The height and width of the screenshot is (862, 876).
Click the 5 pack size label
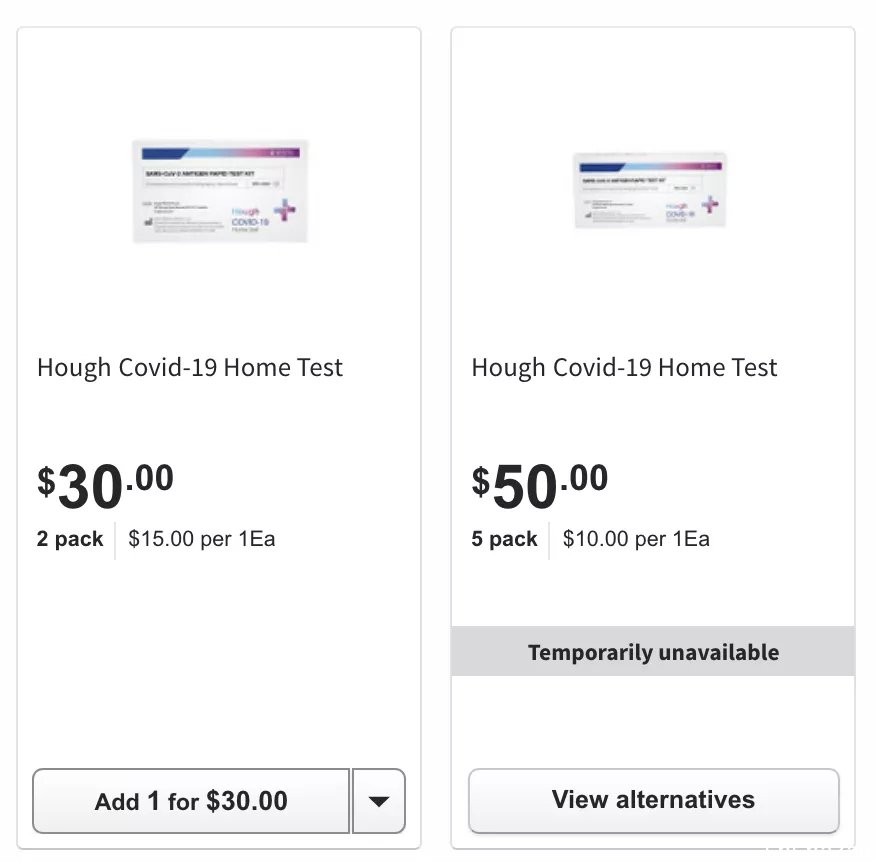tap(504, 539)
